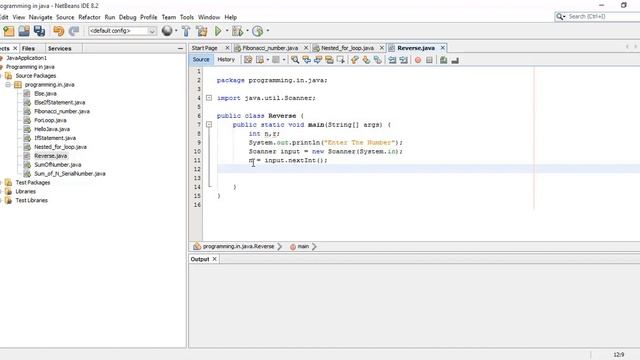The height and width of the screenshot is (360, 640).
Task: Collapse the import statement fold on line 4
Action: pyautogui.click(x=209, y=98)
